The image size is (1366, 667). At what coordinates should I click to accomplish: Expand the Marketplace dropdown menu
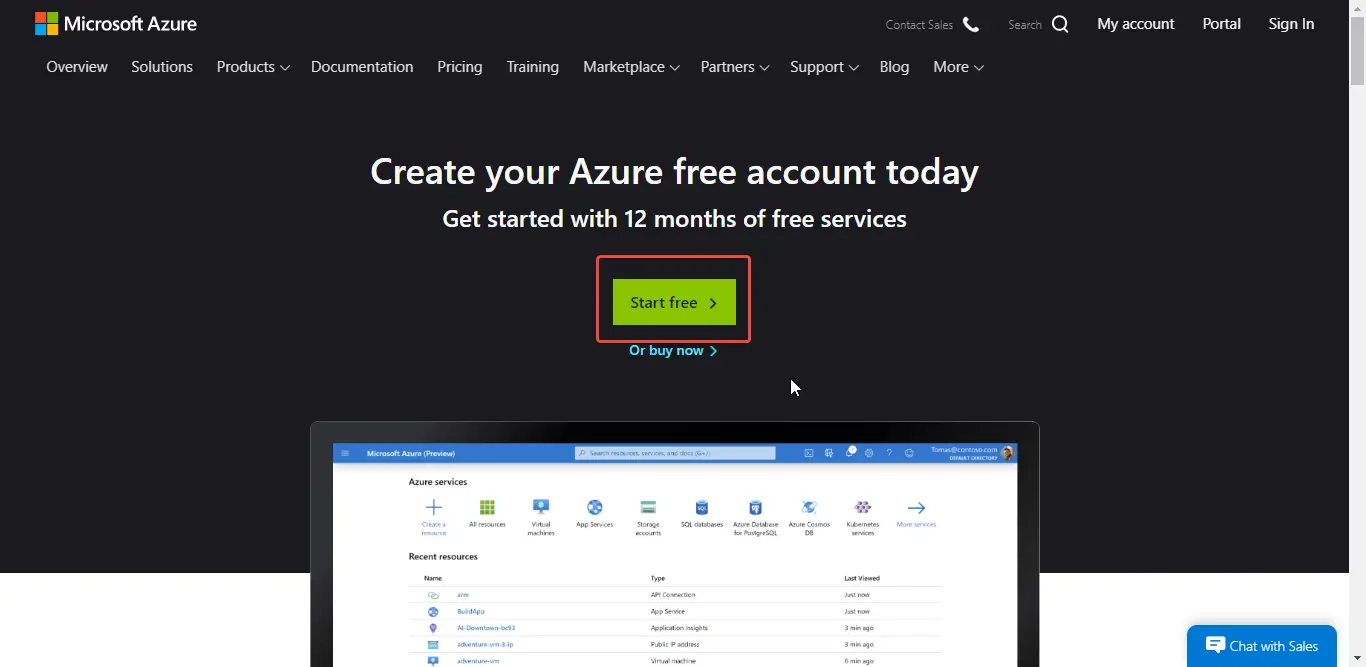pyautogui.click(x=631, y=67)
